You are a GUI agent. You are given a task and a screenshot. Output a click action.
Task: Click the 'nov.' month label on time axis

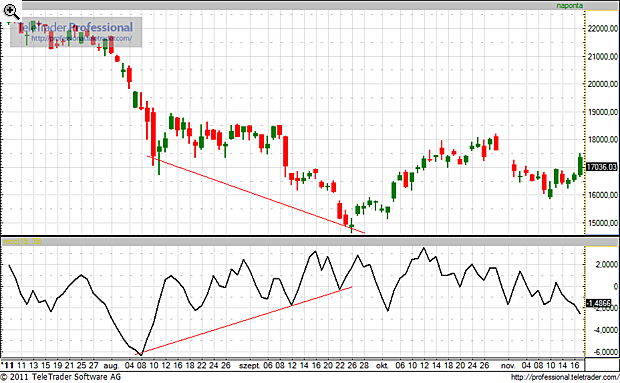coord(508,366)
